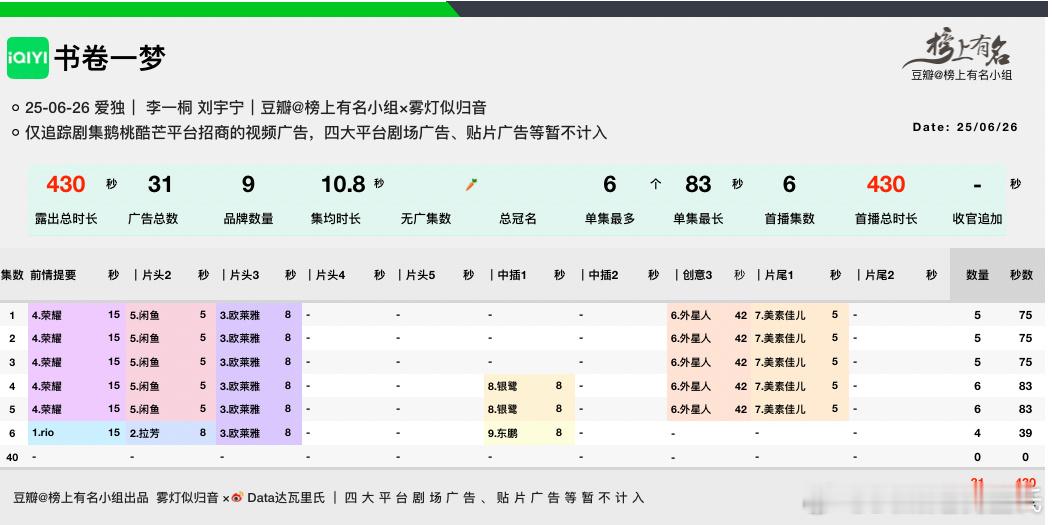Click the 总冠名 stat label
The height and width of the screenshot is (525, 1053).
[x=518, y=219]
